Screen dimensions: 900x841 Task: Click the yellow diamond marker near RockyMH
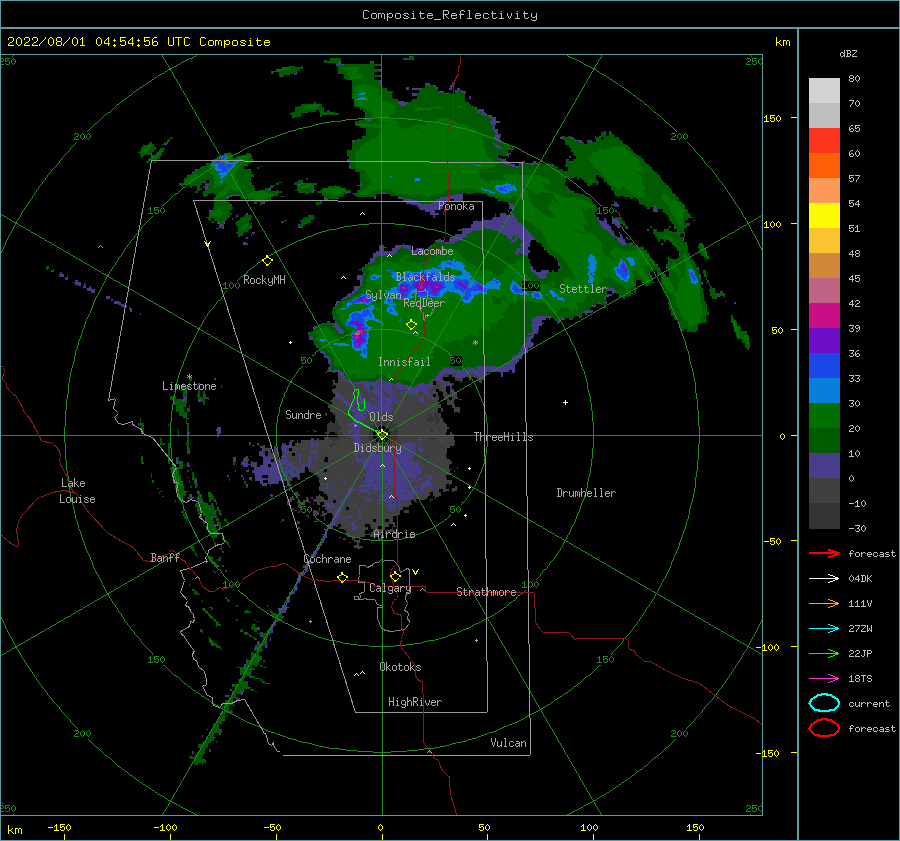tap(267, 261)
